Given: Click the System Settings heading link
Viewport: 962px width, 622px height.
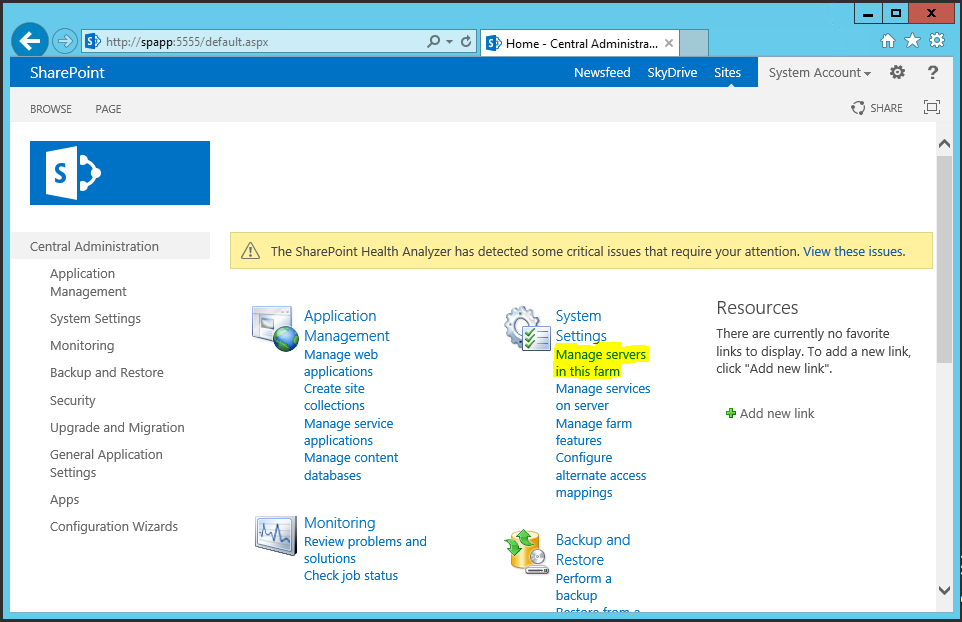Looking at the screenshot, I should tap(581, 326).
